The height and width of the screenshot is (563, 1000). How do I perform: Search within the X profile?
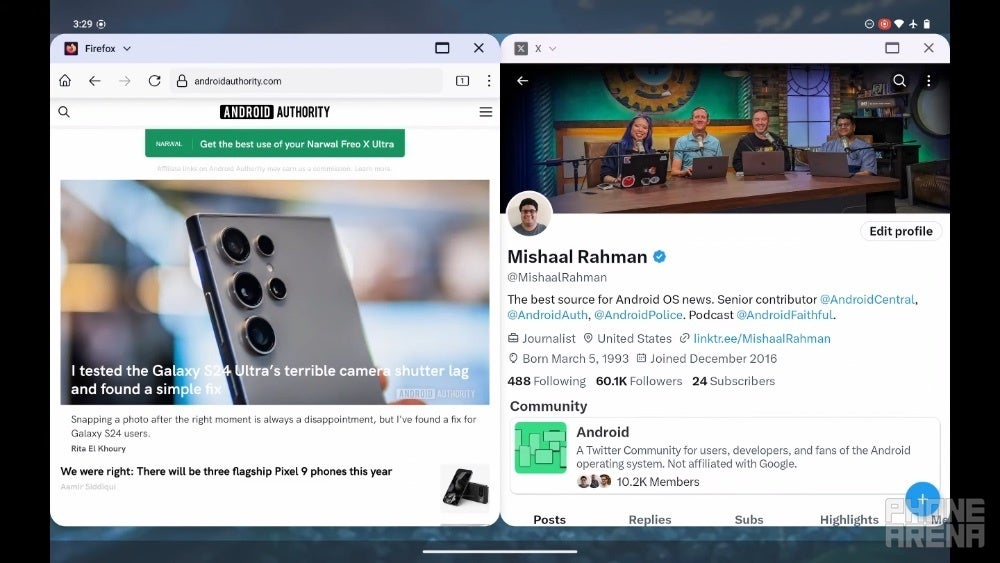(899, 80)
